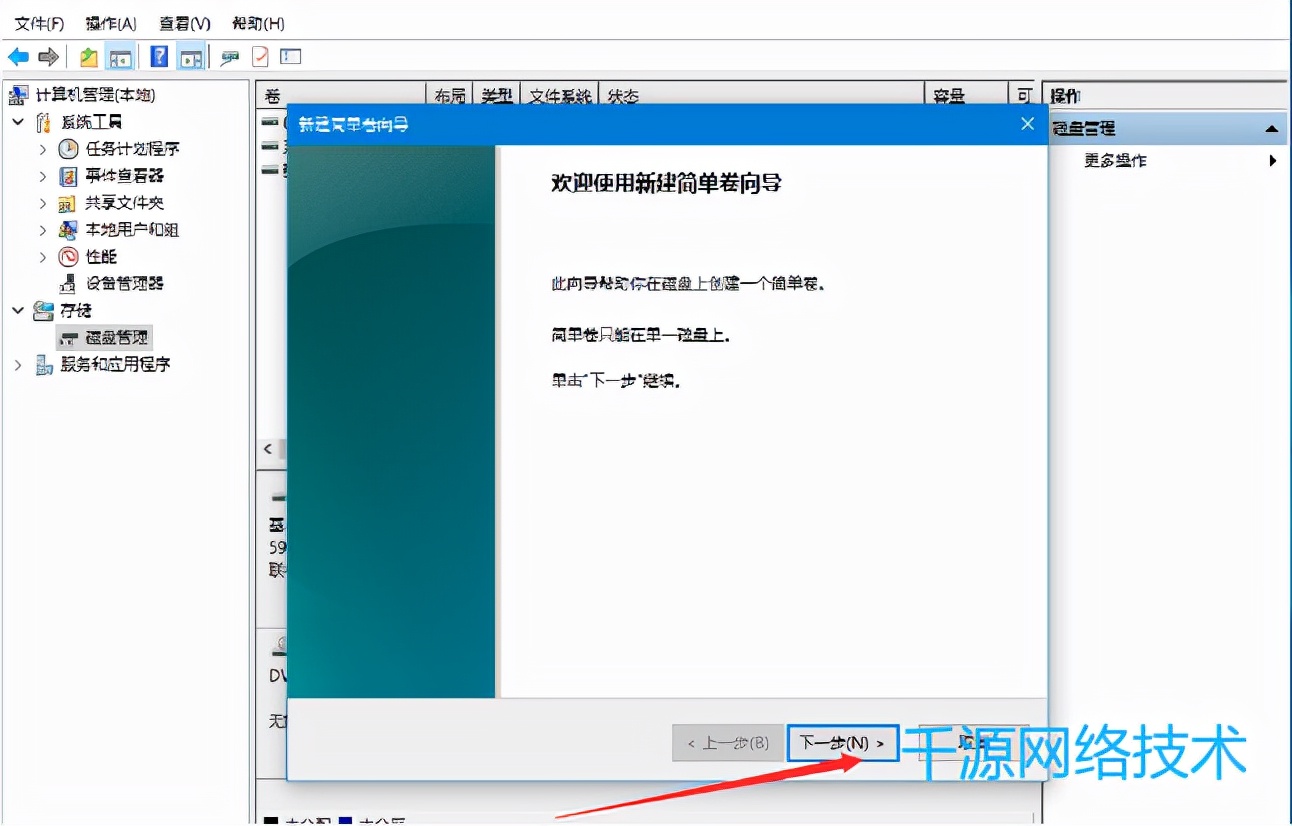The width and height of the screenshot is (1292, 826).
Task: Expand 更多操作 (More Actions) submenu arrow
Action: 1274,159
